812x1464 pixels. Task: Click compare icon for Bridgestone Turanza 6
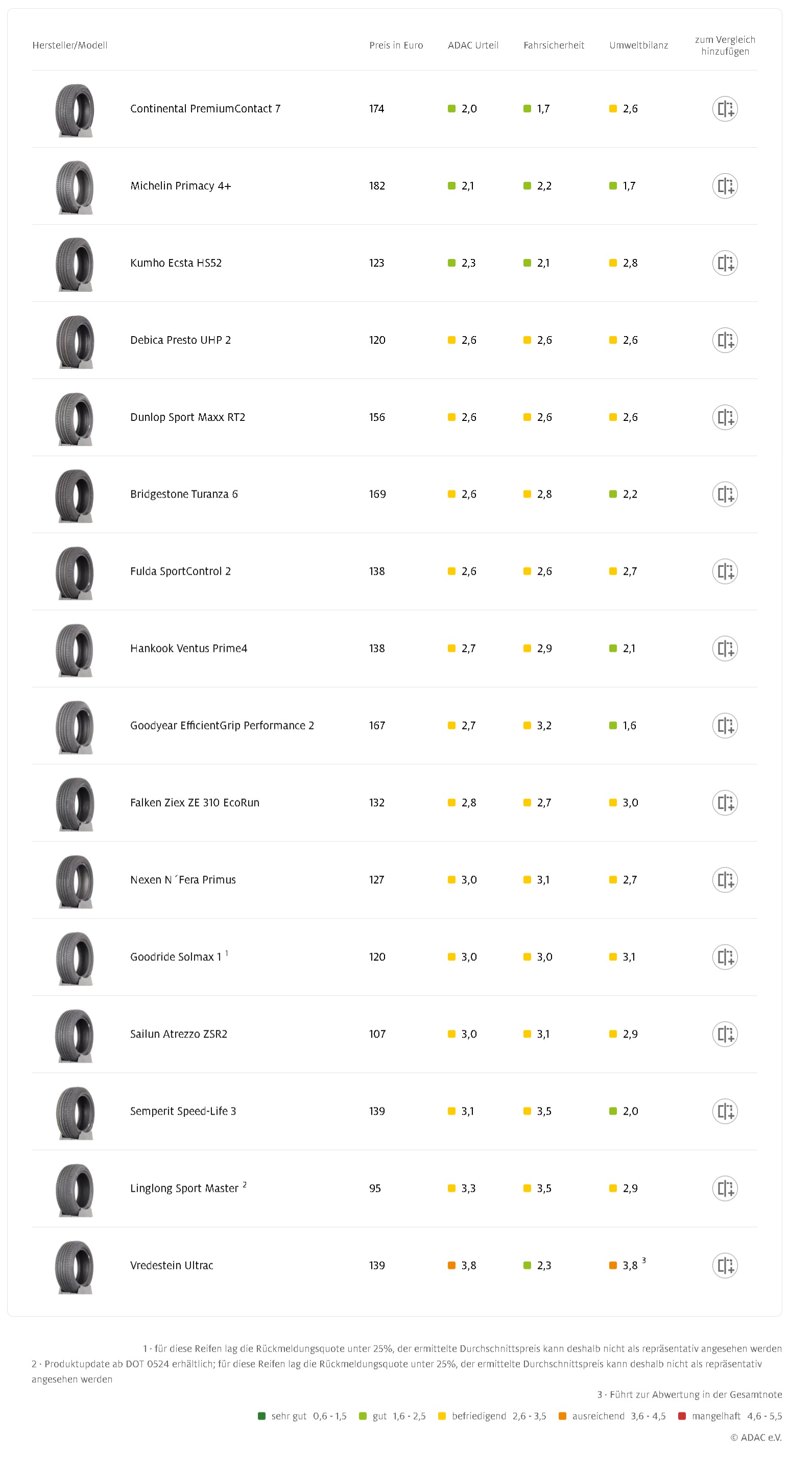pyautogui.click(x=725, y=494)
